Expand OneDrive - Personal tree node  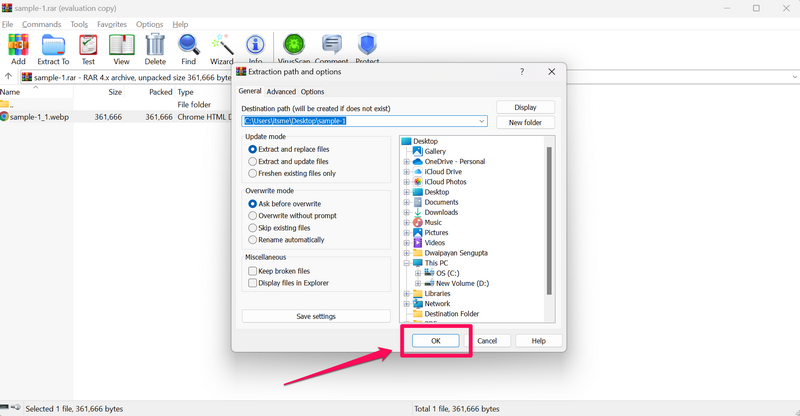tap(407, 162)
